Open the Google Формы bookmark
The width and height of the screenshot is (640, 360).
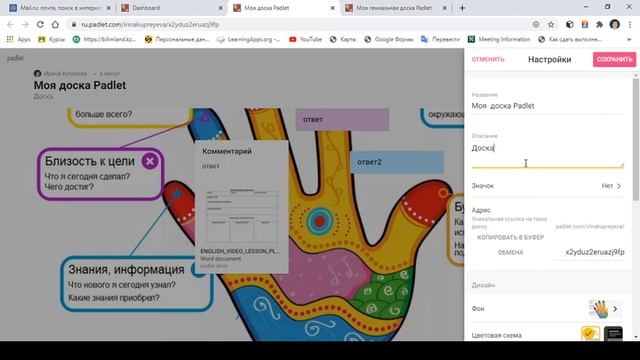point(389,39)
